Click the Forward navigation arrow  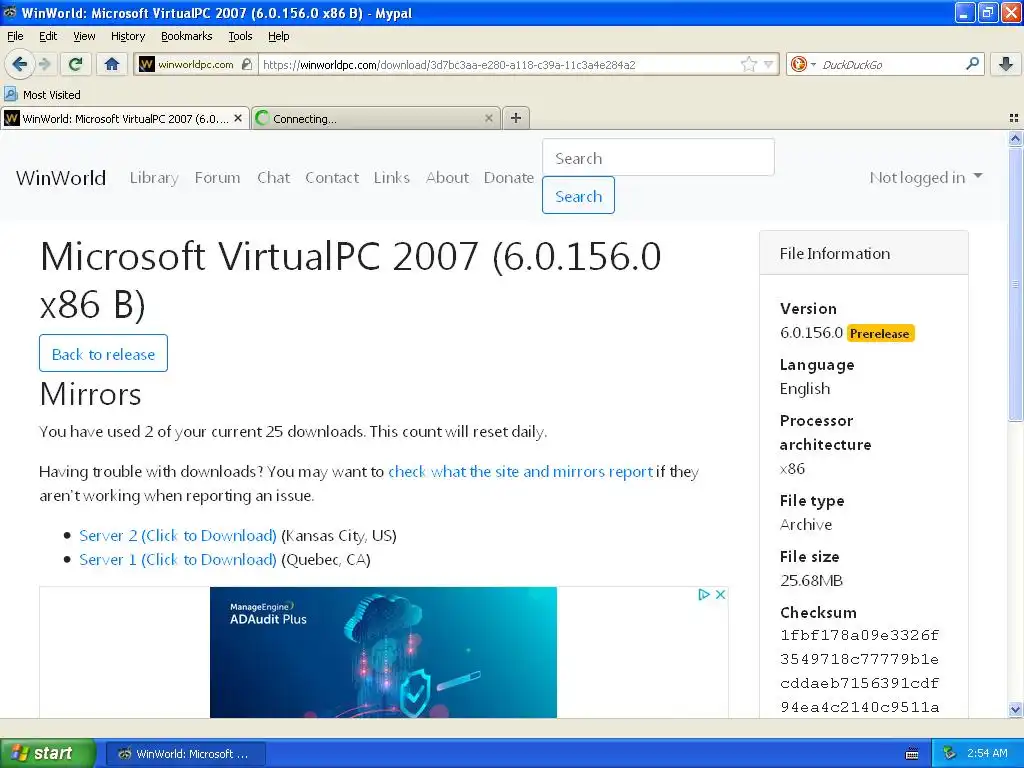(x=44, y=64)
